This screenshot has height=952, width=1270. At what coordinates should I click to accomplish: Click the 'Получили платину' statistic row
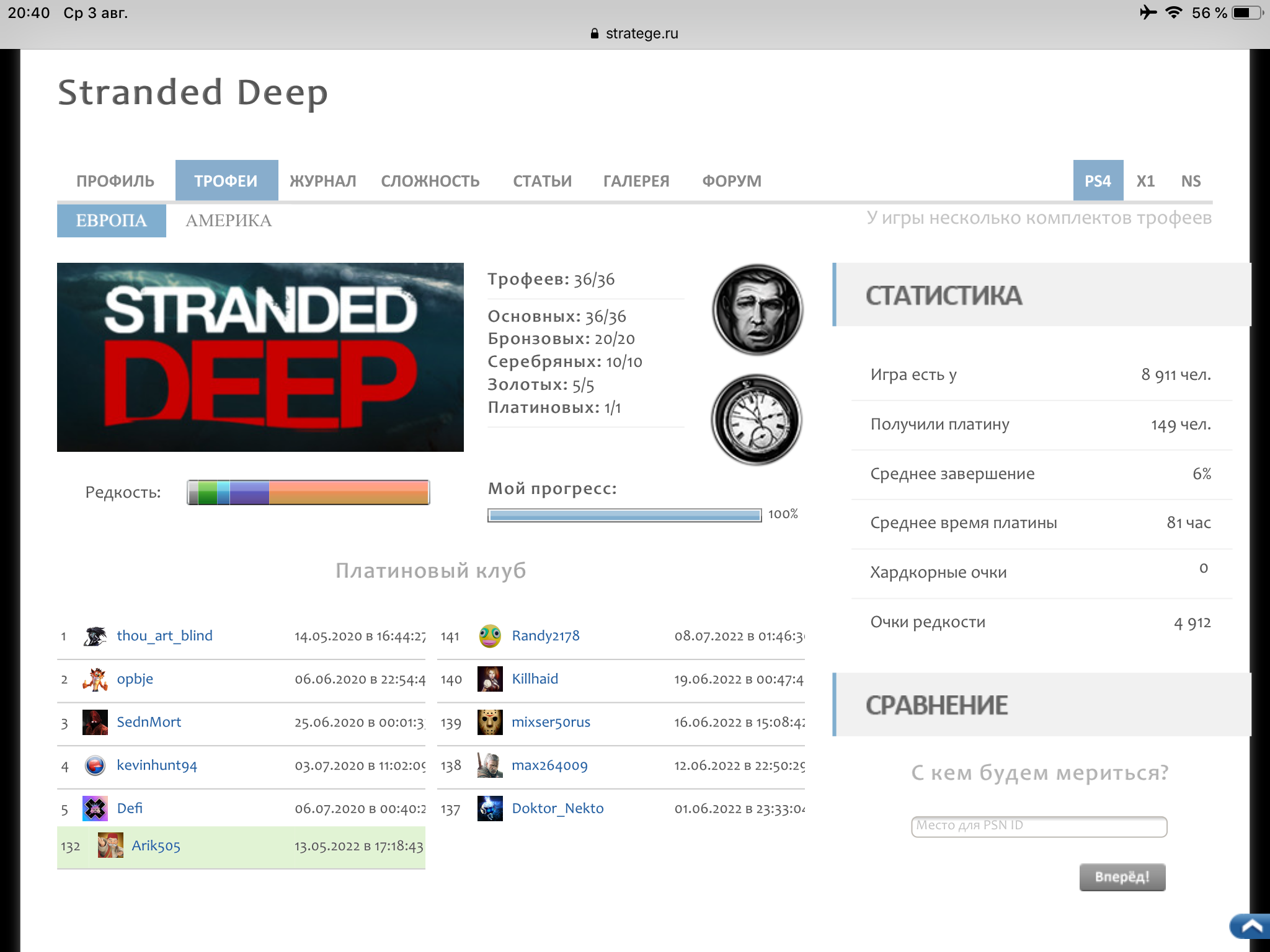coord(1041,425)
